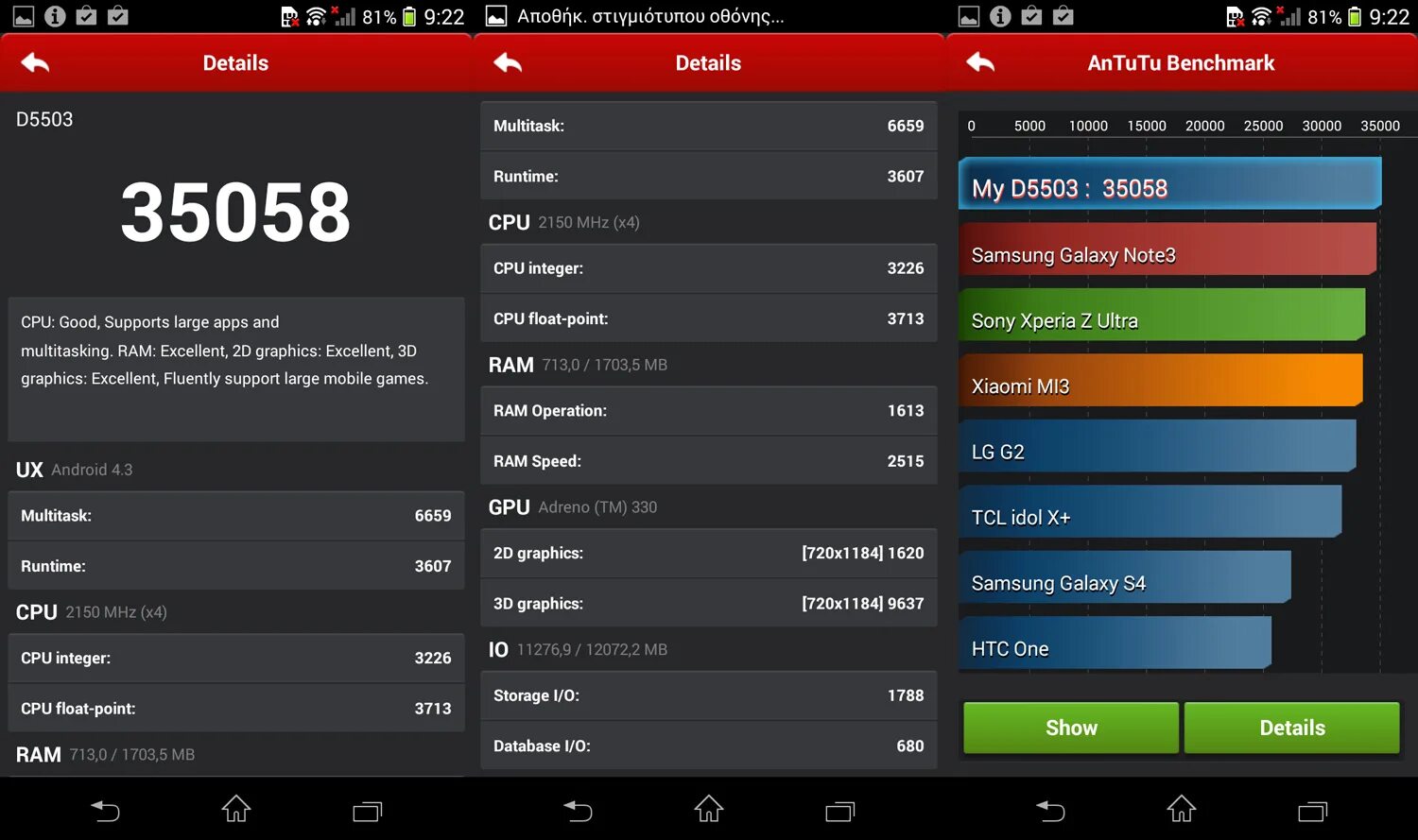
Task: Select the HTC One score bar
Action: click(x=1115, y=643)
